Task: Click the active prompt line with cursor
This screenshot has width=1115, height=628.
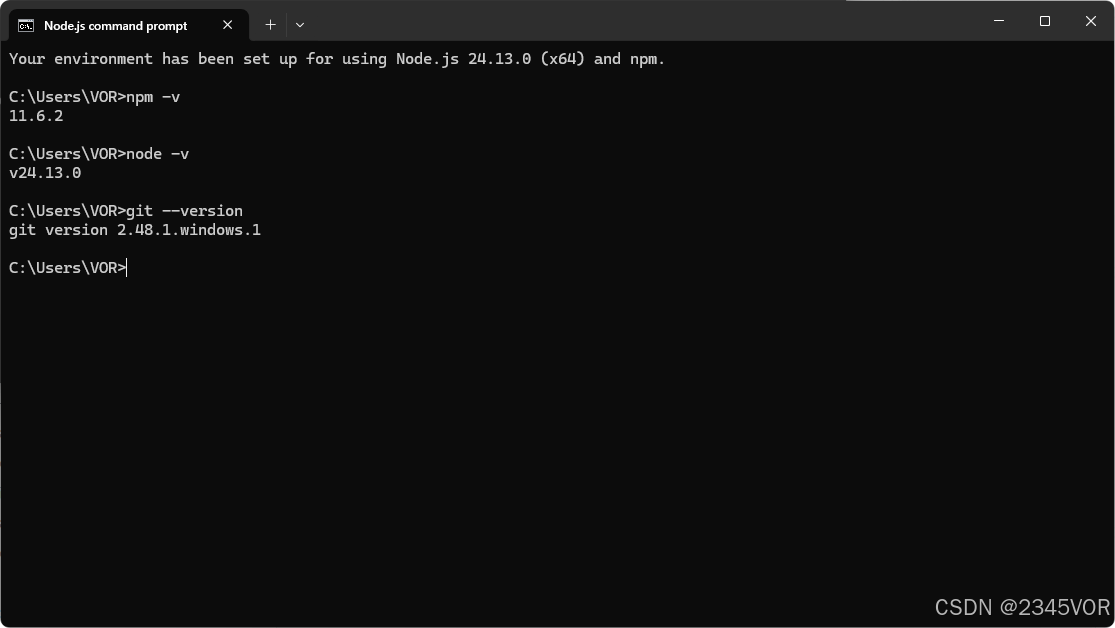Action: (68, 268)
